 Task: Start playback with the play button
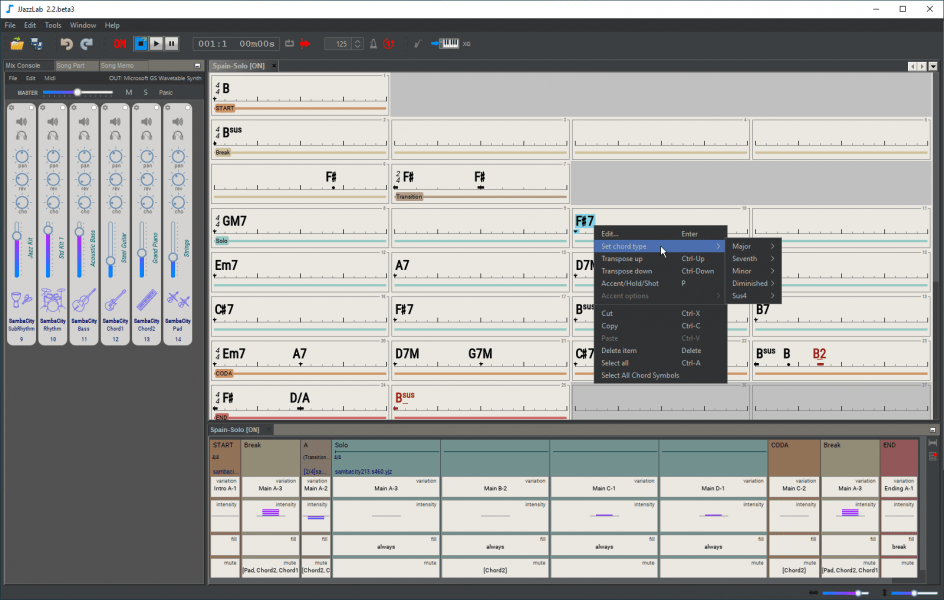(x=156, y=43)
